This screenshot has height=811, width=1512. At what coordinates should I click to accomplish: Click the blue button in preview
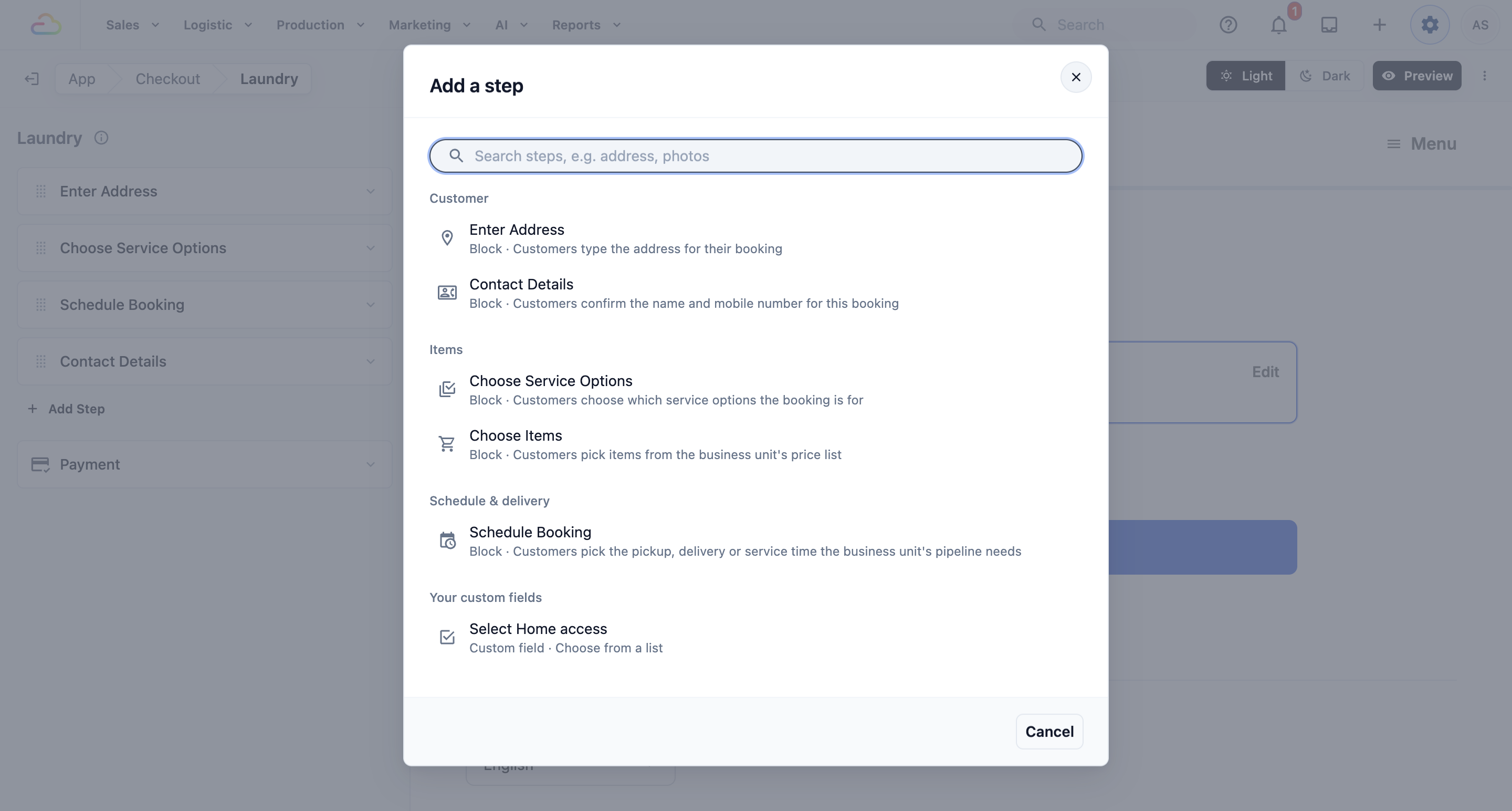pyautogui.click(x=1202, y=547)
